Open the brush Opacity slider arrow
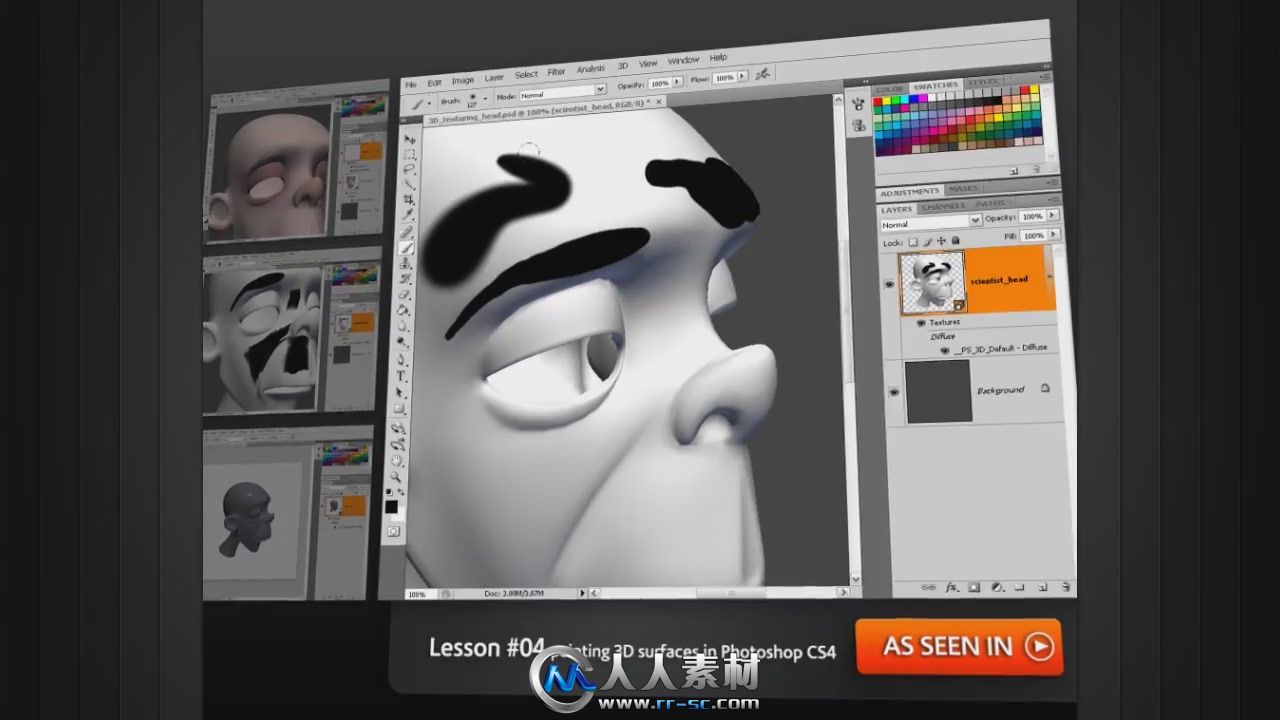This screenshot has height=720, width=1280. pos(676,82)
